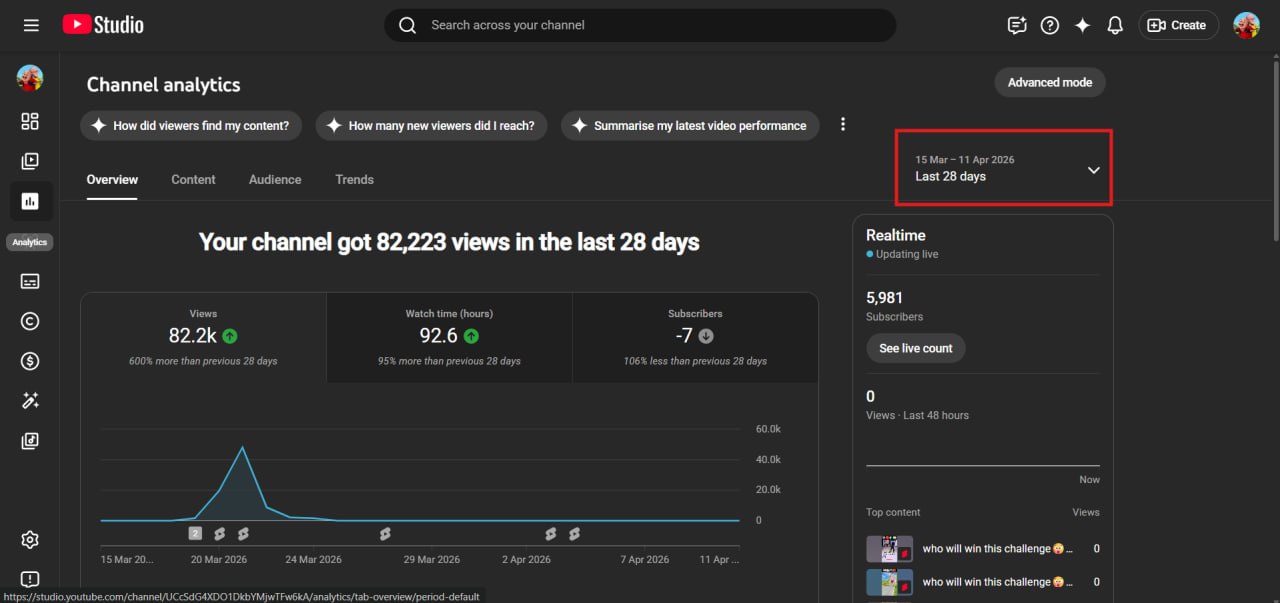Image resolution: width=1280 pixels, height=603 pixels.
Task: Open Settings gear in the sidebar
Action: click(30, 540)
